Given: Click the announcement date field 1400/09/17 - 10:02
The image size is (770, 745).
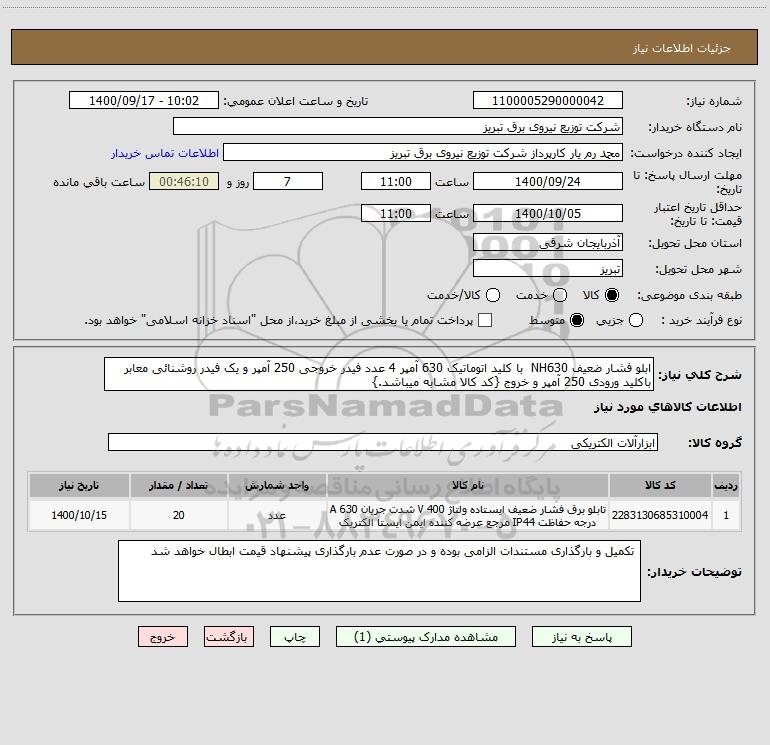Looking at the screenshot, I should pyautogui.click(x=144, y=101).
